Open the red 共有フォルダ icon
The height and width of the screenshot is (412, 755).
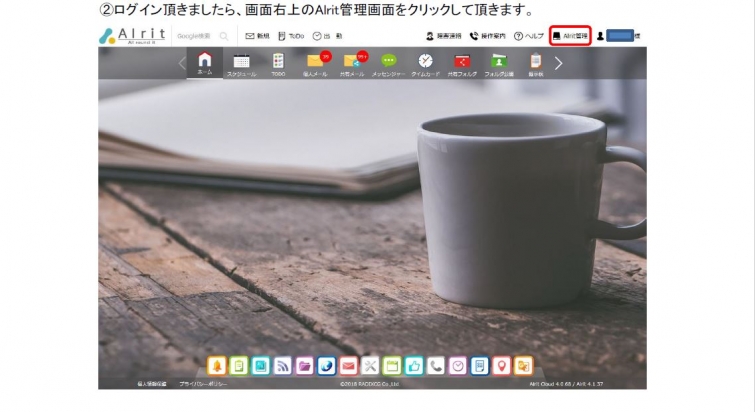[x=462, y=62]
